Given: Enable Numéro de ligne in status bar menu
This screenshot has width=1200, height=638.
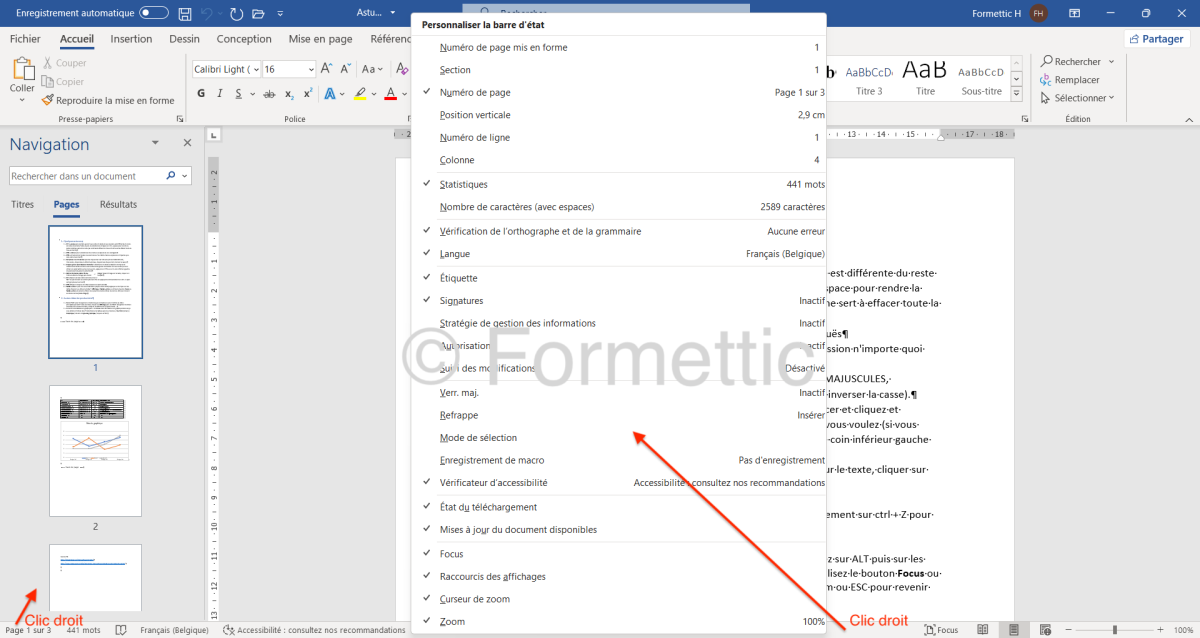Looking at the screenshot, I should pyautogui.click(x=475, y=137).
